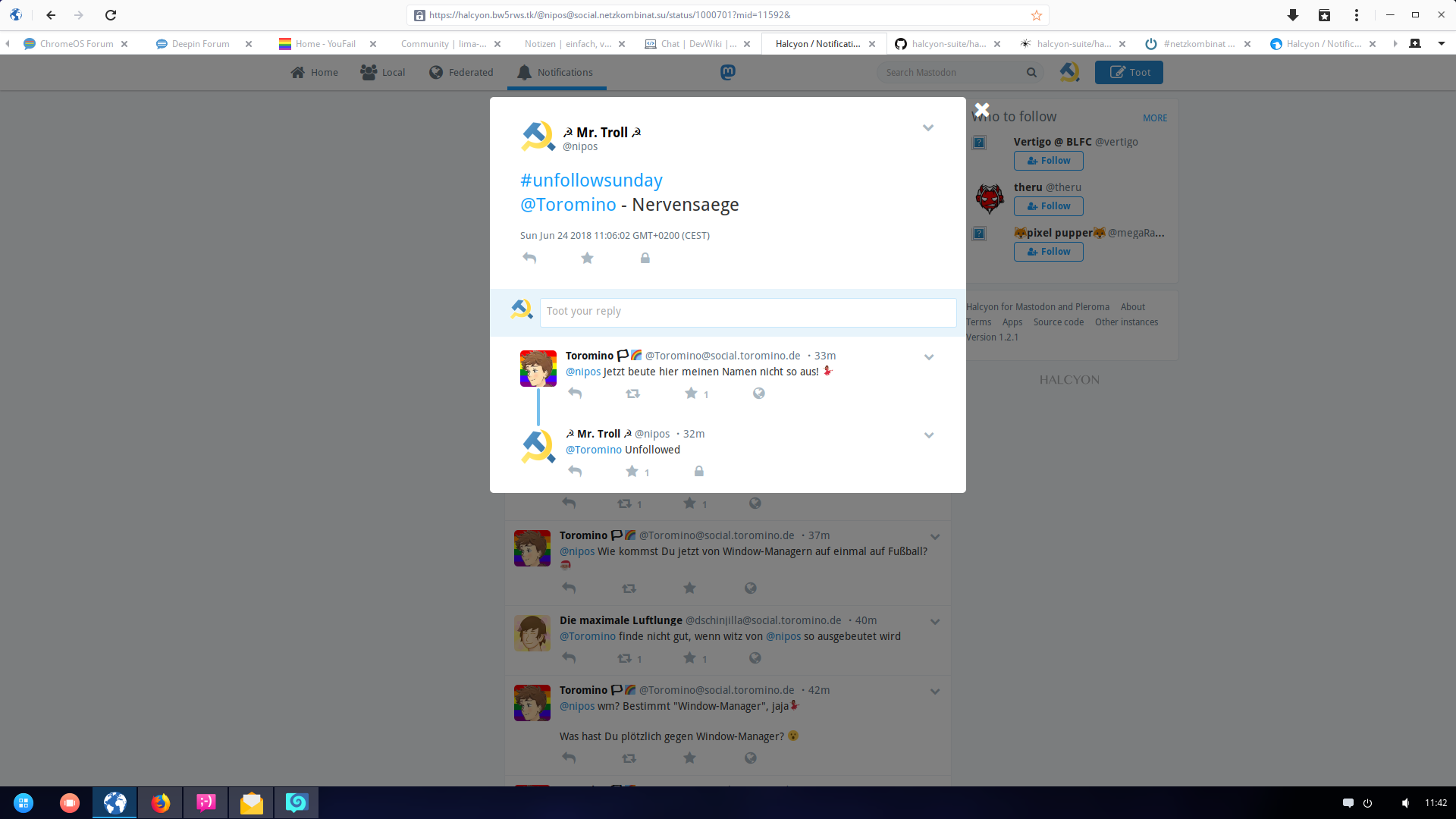Close the toot detail overlay
Image resolution: width=1456 pixels, height=819 pixels.
(x=981, y=110)
